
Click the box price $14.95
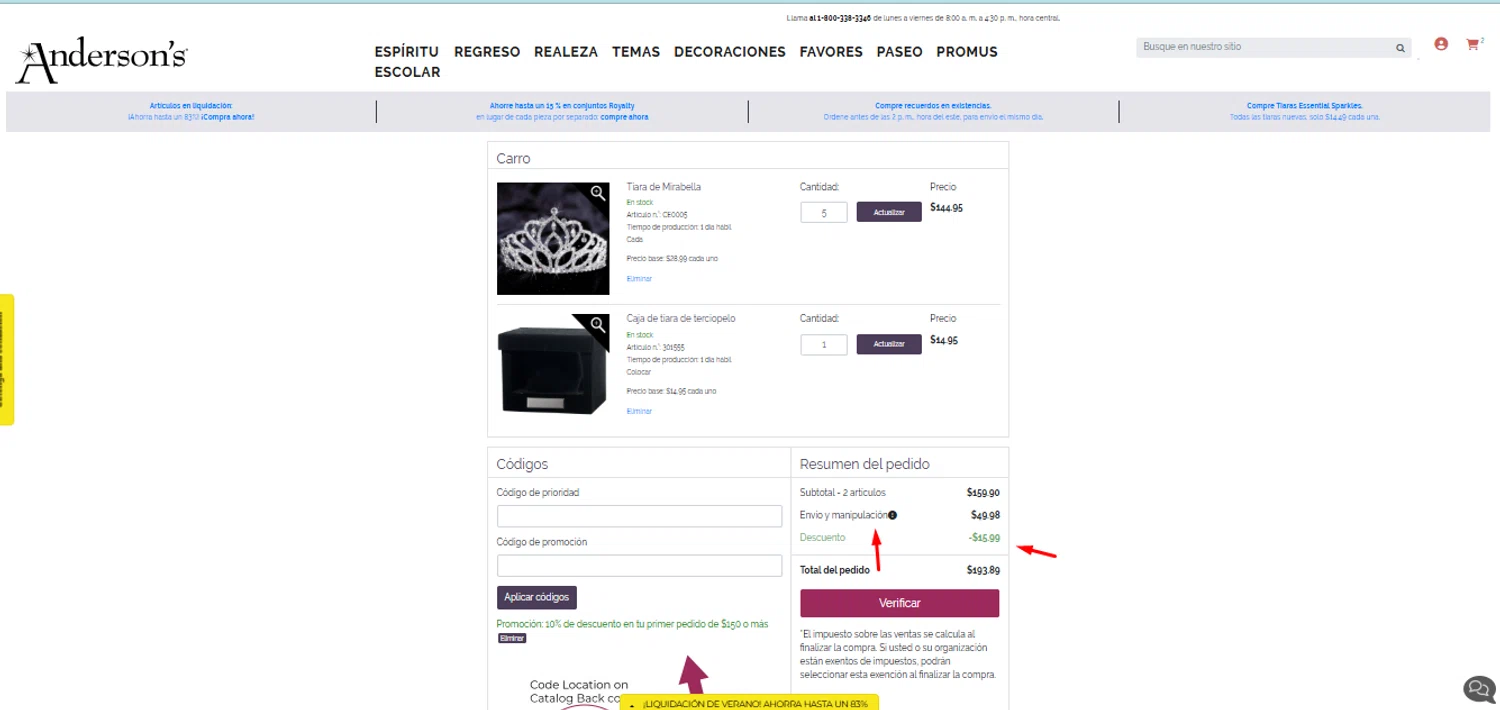pyautogui.click(x=944, y=340)
